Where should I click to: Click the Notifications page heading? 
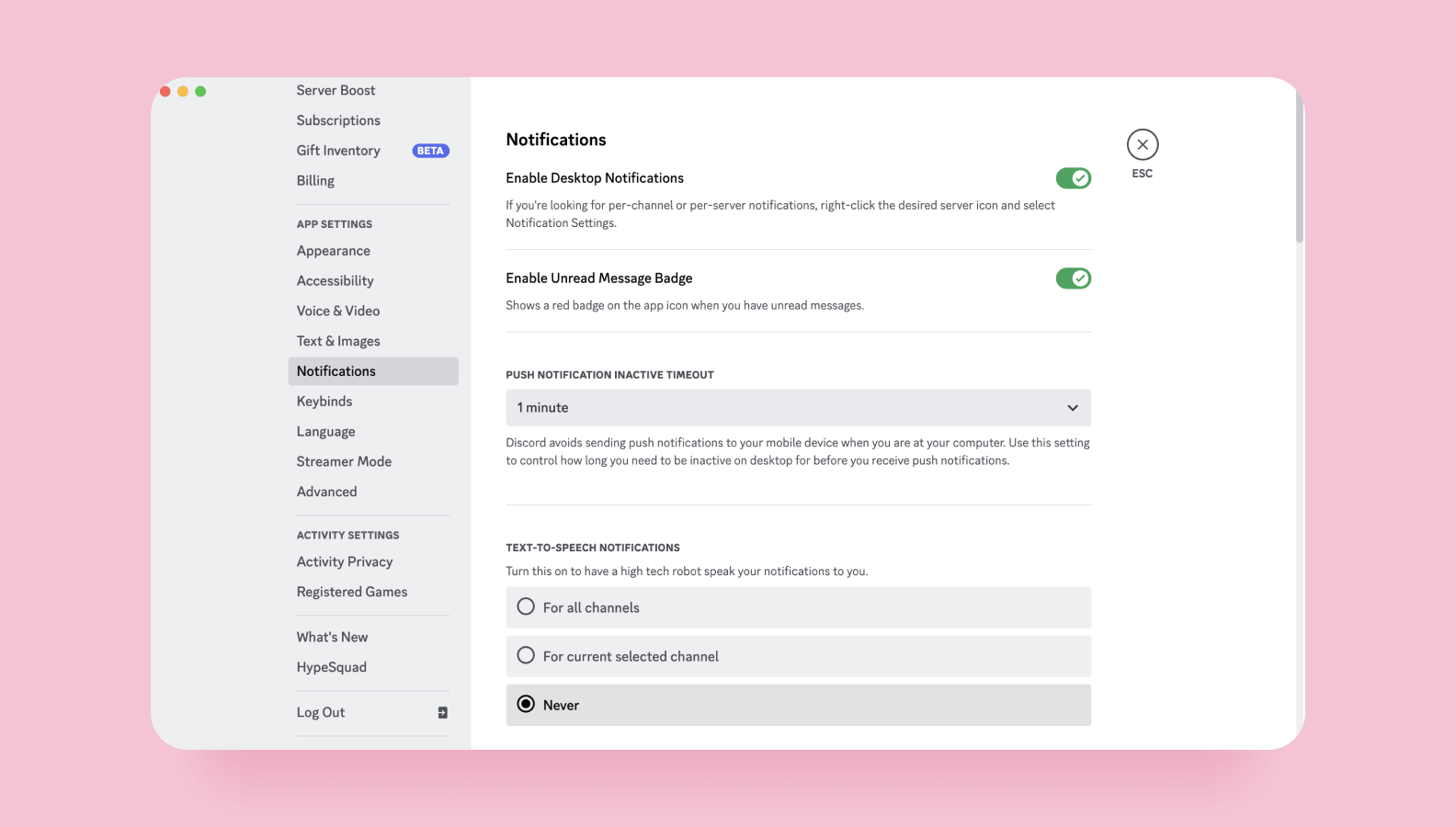click(556, 140)
